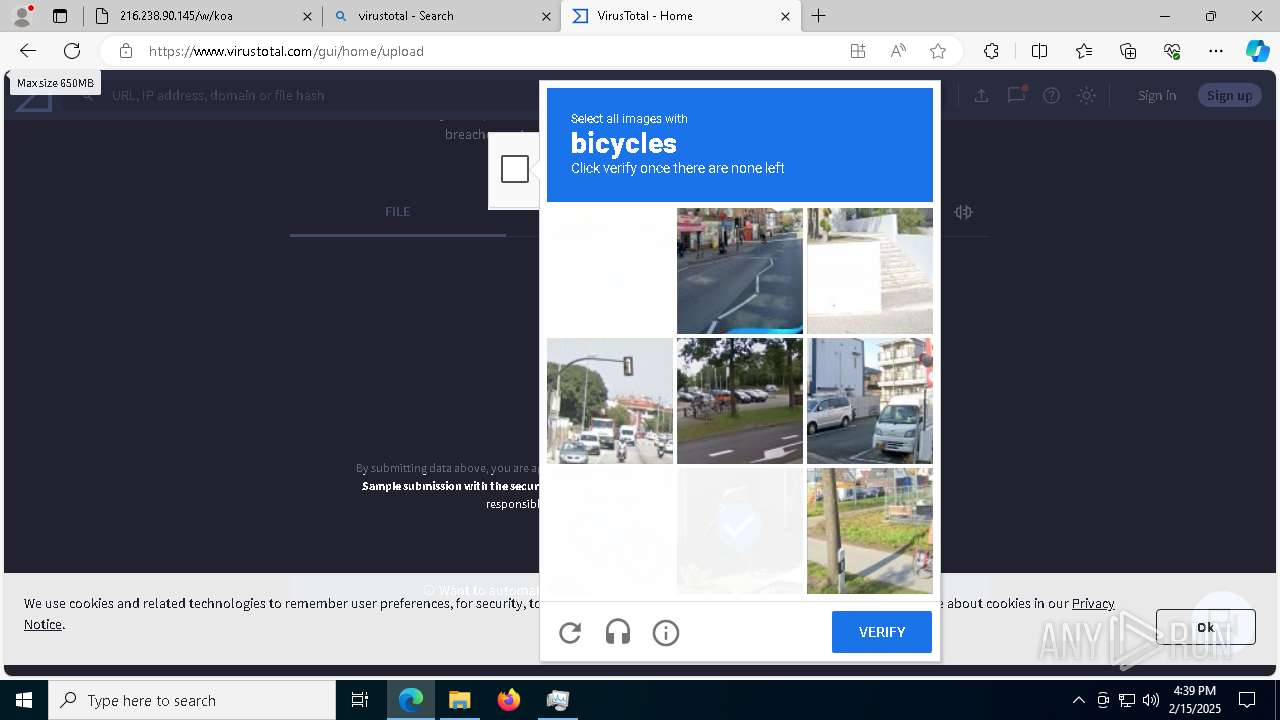
Task: Click the taskbar search box
Action: 192,700
